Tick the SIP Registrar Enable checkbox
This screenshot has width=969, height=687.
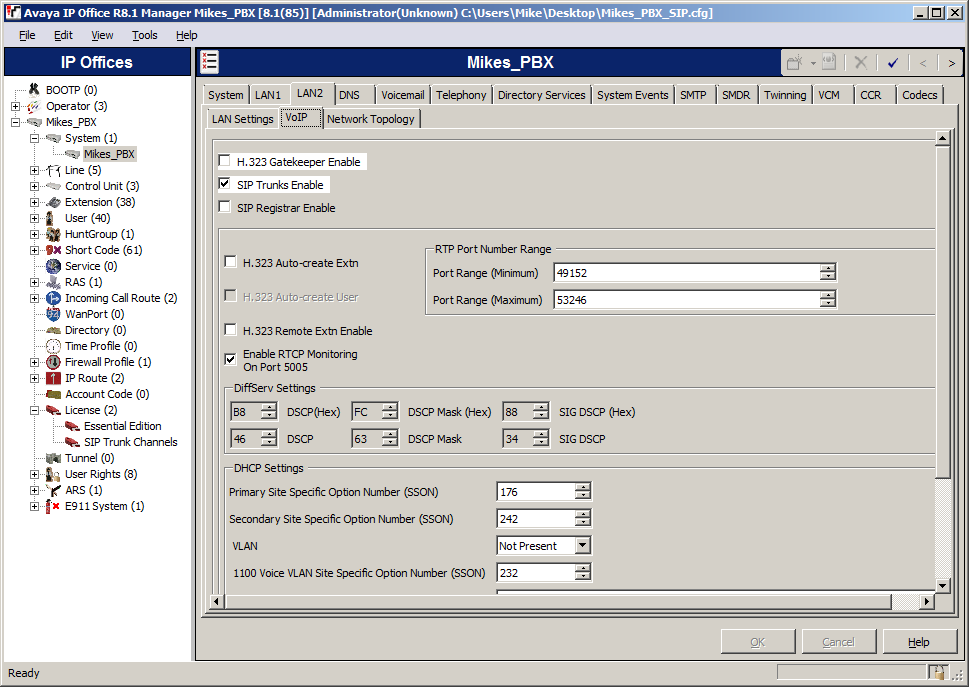(224, 207)
